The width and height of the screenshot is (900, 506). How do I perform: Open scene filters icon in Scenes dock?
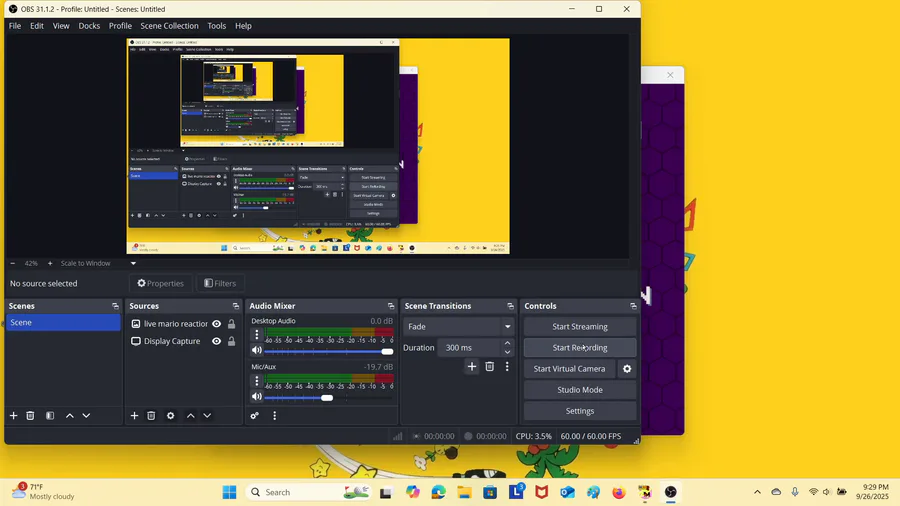coord(50,415)
